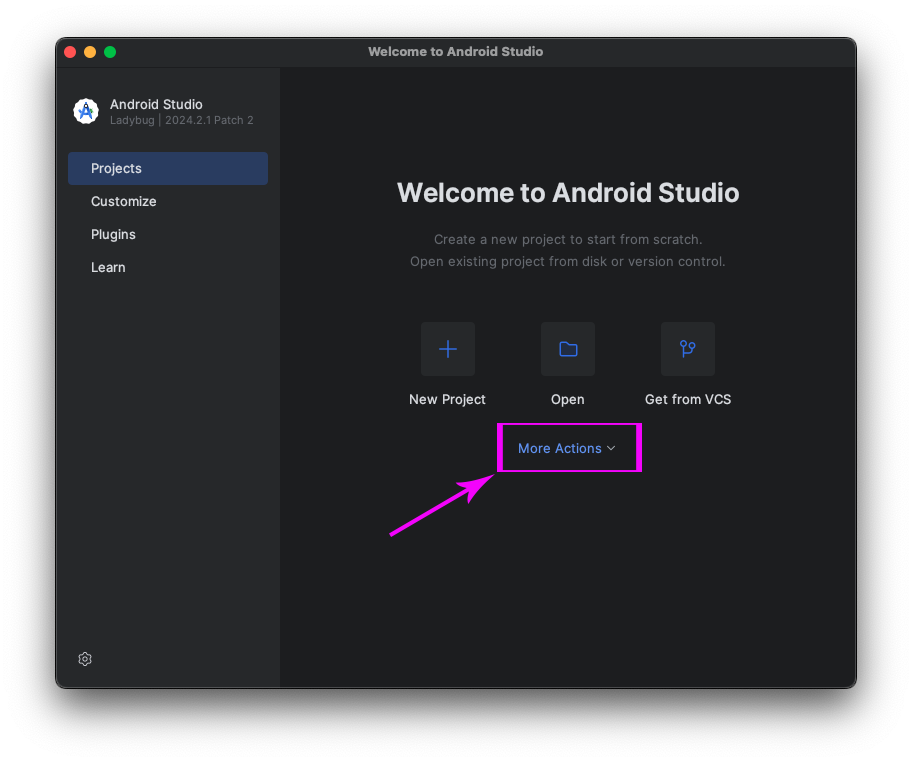Screen dimensions: 912x762
Task: Click the Ladybug 2024.2.1 Patch 2 version text
Action: tap(181, 120)
